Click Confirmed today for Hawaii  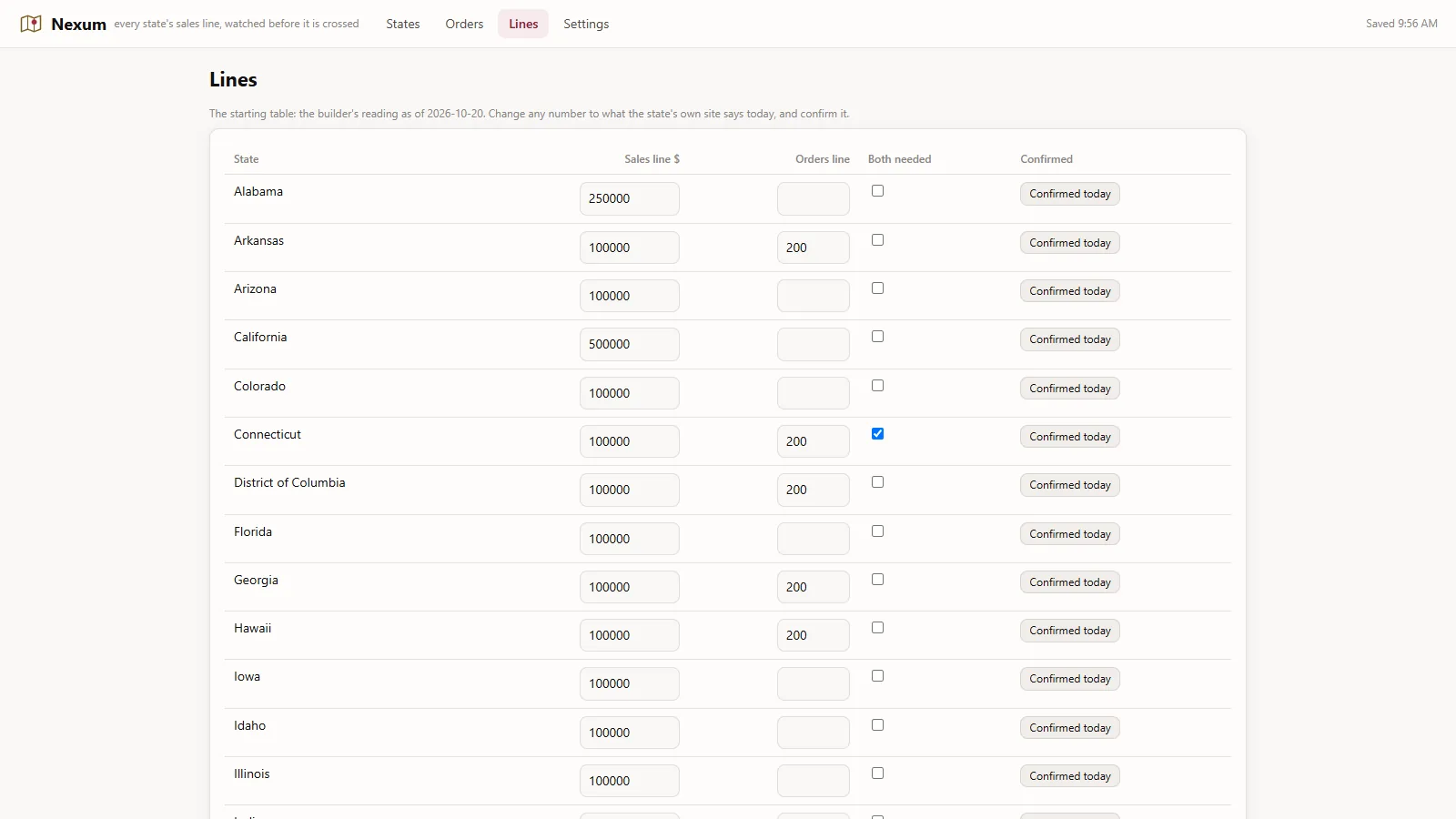coord(1070,631)
